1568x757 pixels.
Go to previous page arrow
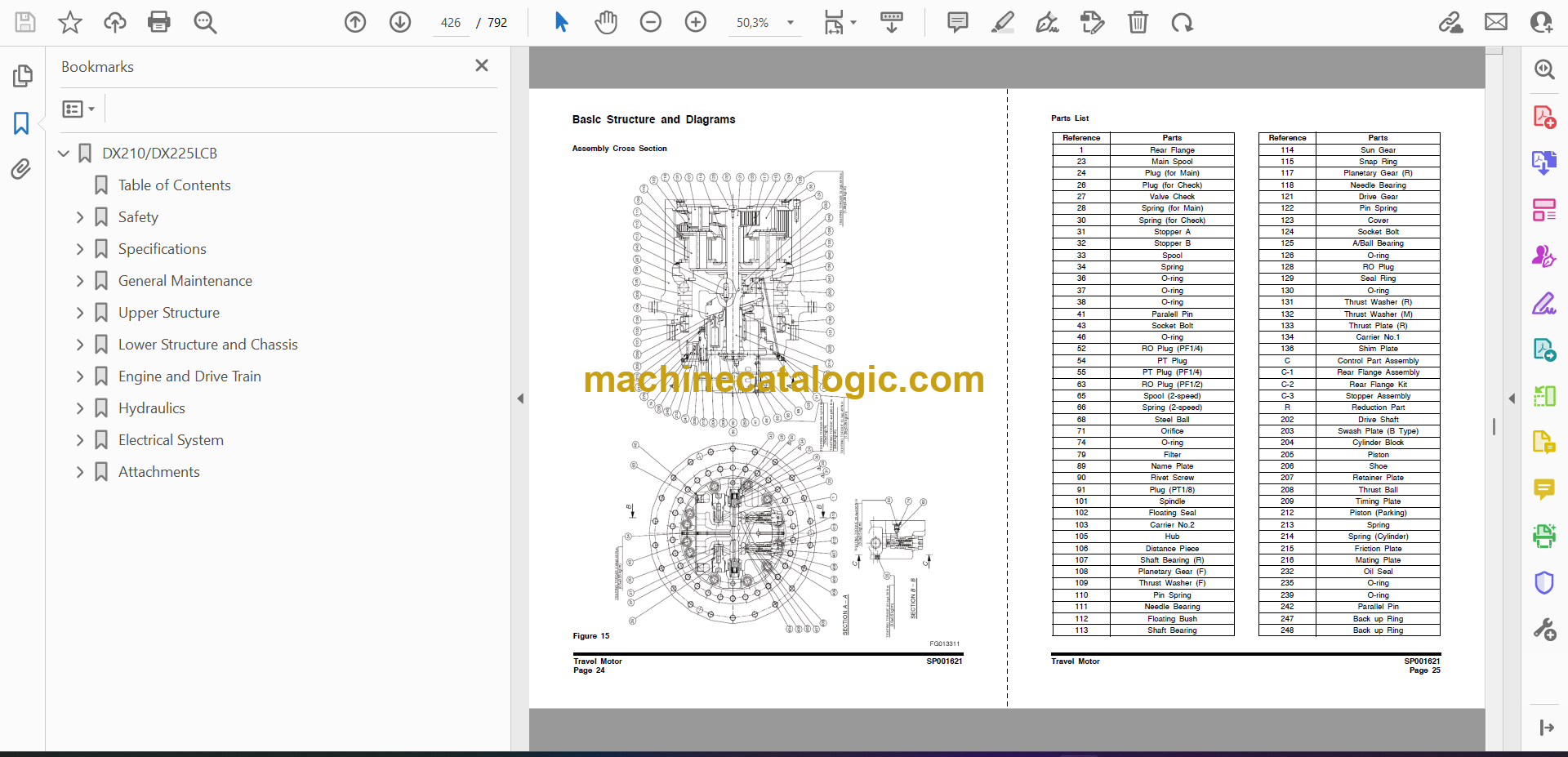[x=355, y=22]
